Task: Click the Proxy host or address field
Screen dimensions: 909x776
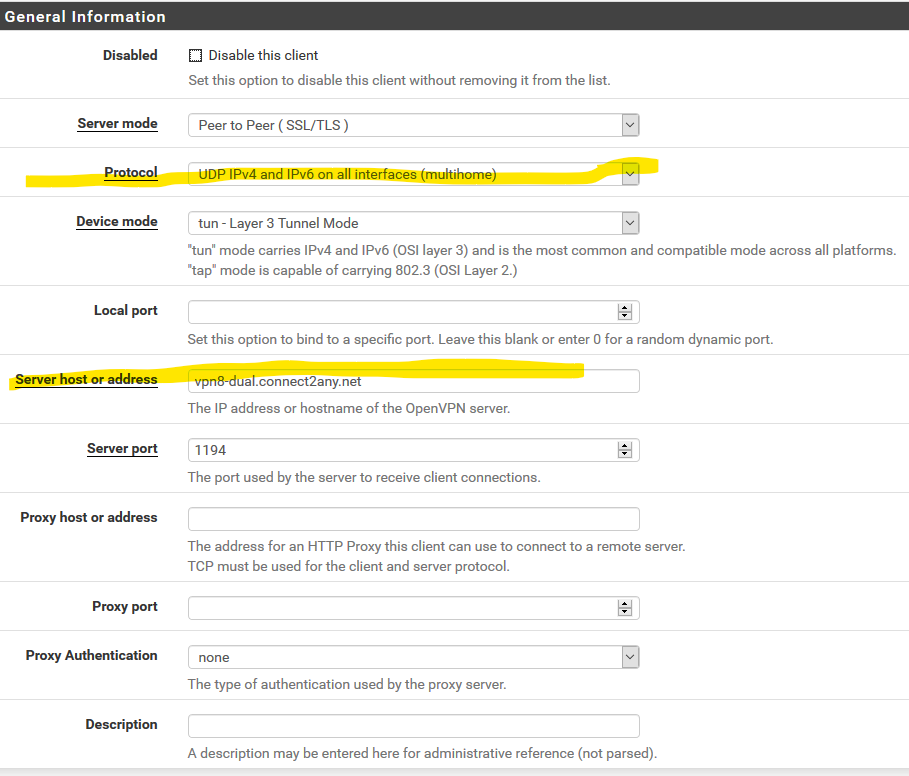Action: coord(413,519)
